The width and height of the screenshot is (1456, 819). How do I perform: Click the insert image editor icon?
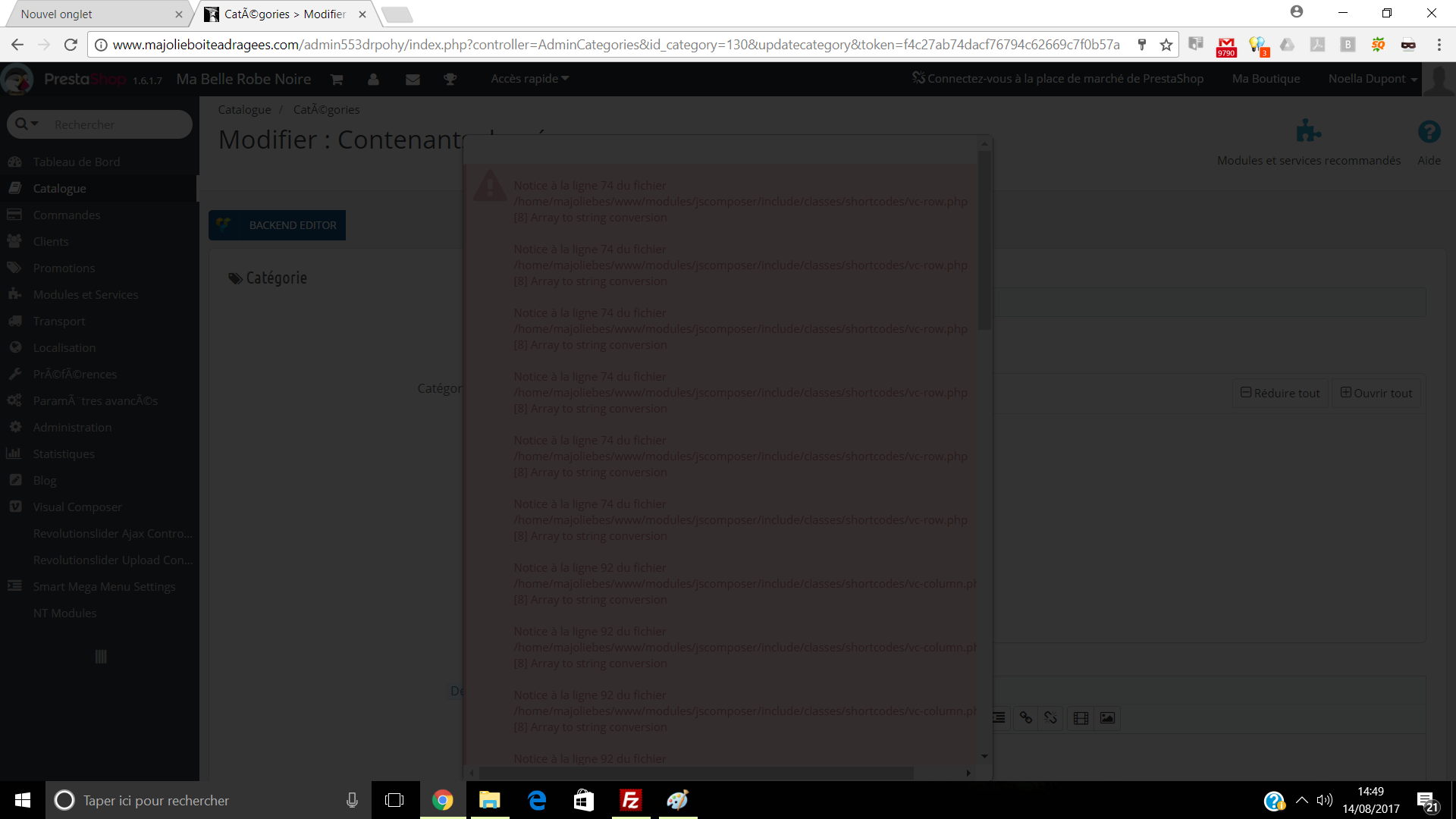pos(1107,717)
